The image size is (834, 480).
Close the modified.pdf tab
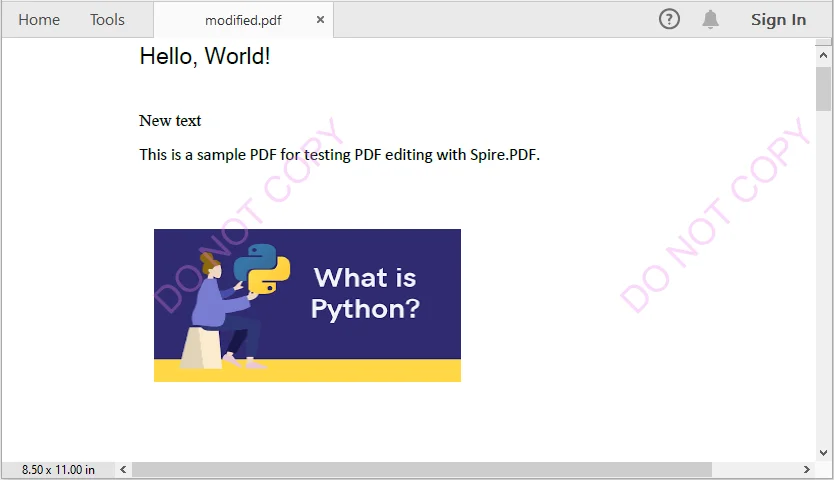[320, 20]
